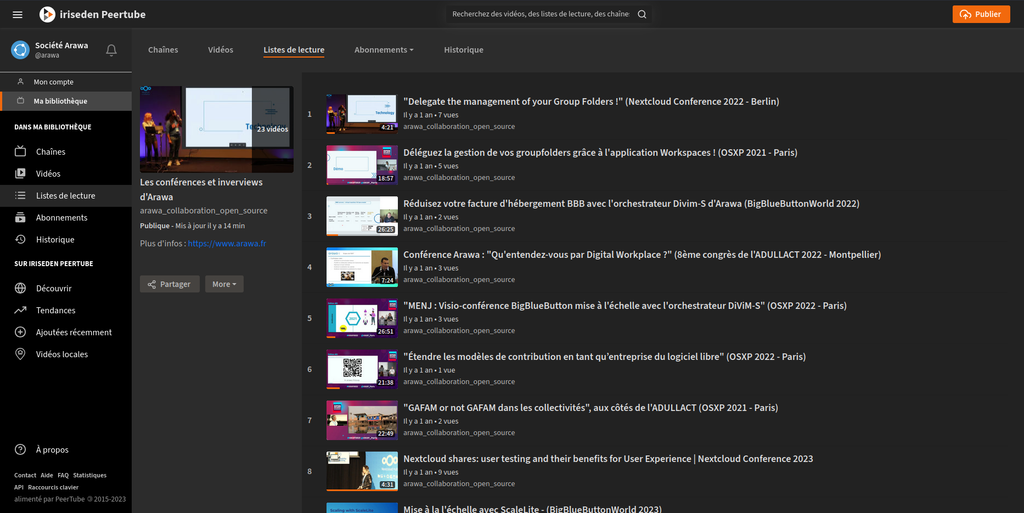Click the Vidéos play icon in sidebar
This screenshot has height=513, width=1024.
point(20,174)
